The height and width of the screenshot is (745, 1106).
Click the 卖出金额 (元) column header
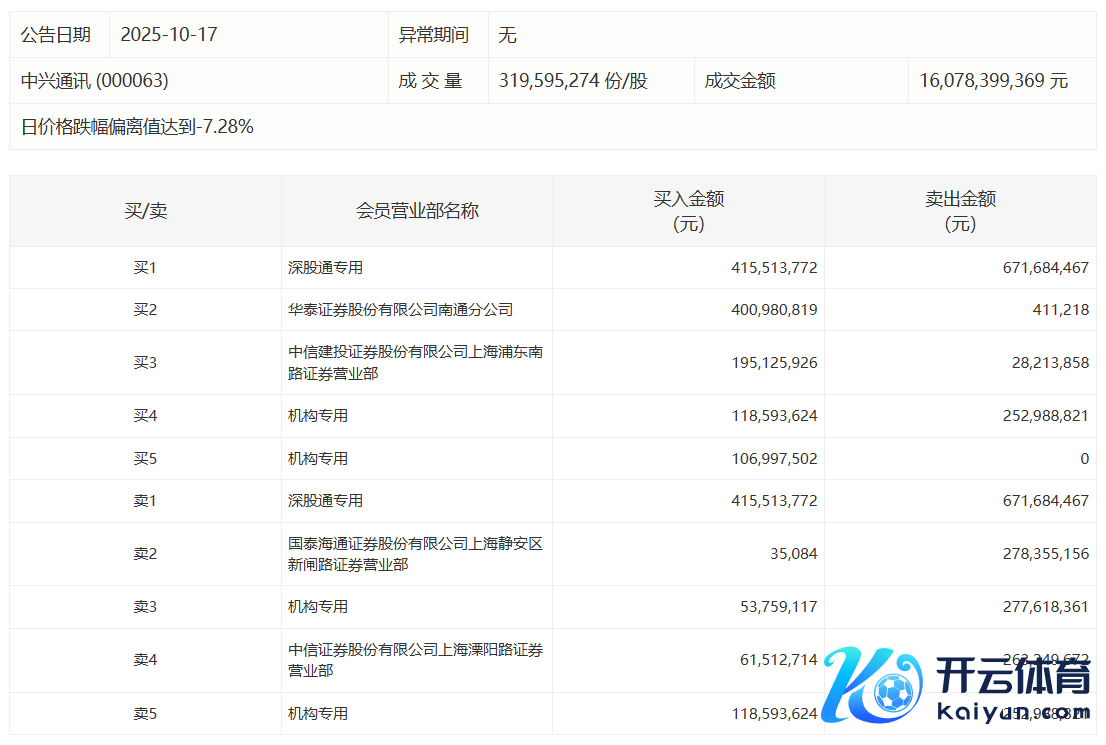click(960, 211)
